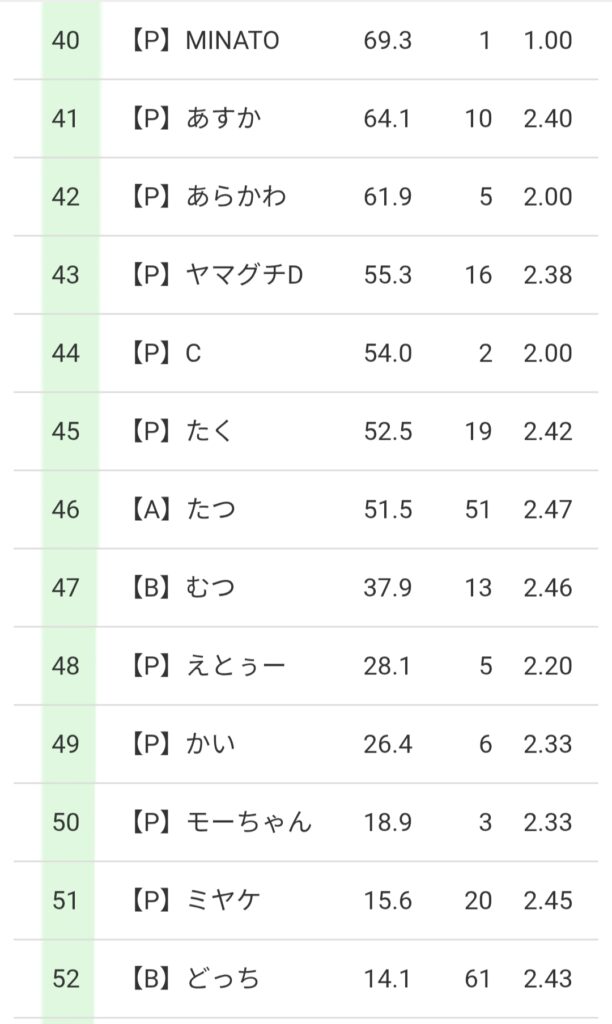
Task: Open えとぅー player entry
Action: pos(236,665)
